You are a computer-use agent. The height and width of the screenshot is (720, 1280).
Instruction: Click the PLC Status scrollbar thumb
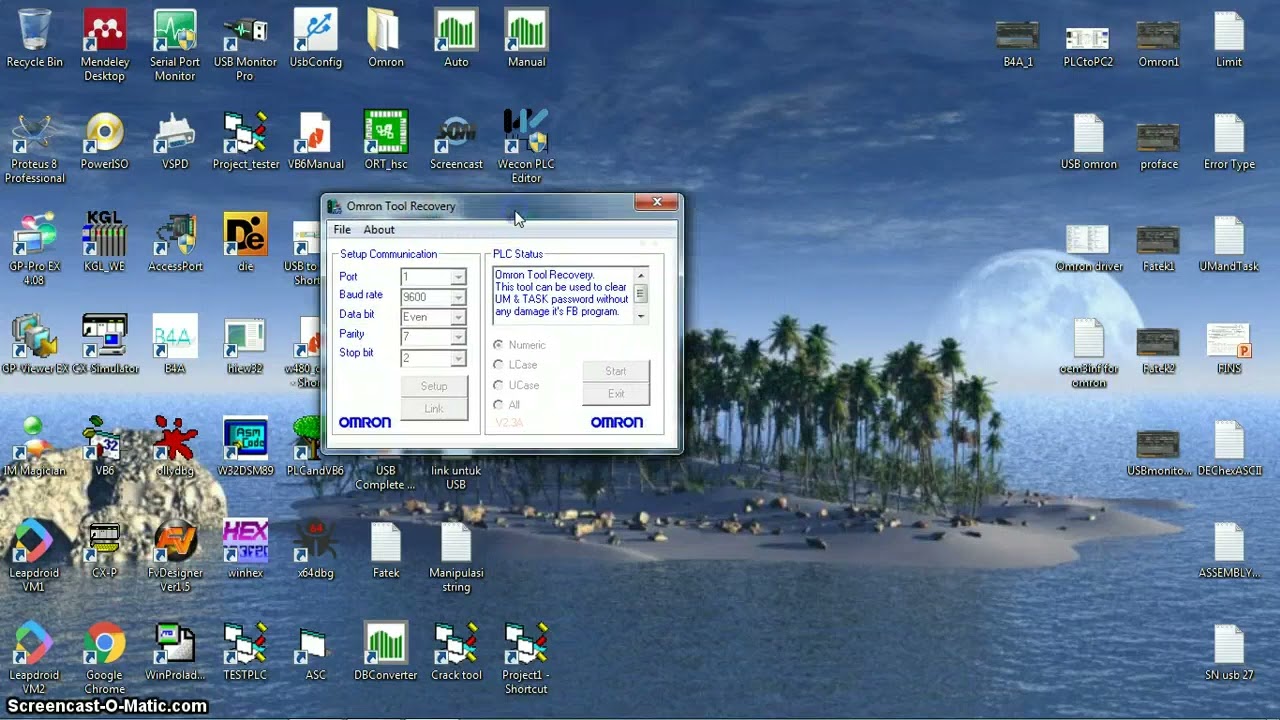[641, 294]
